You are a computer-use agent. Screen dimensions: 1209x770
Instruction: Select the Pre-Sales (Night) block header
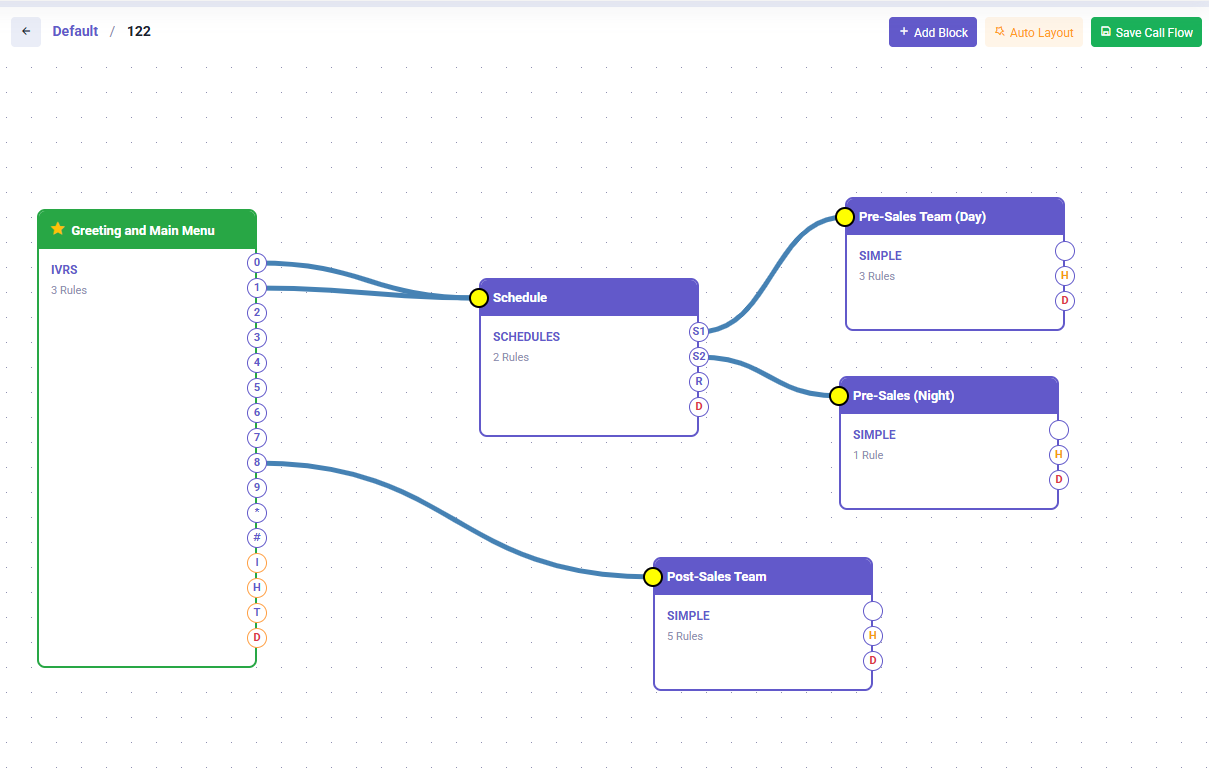[949, 396]
